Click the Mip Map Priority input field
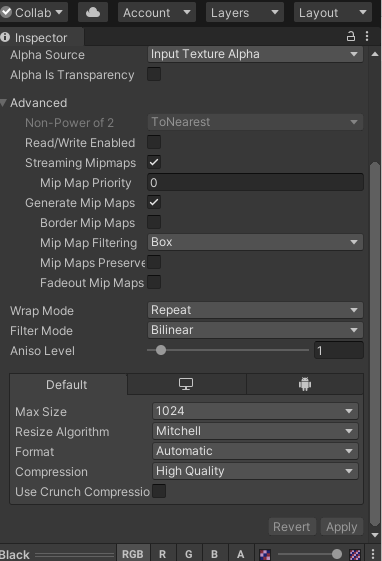 [x=255, y=182]
